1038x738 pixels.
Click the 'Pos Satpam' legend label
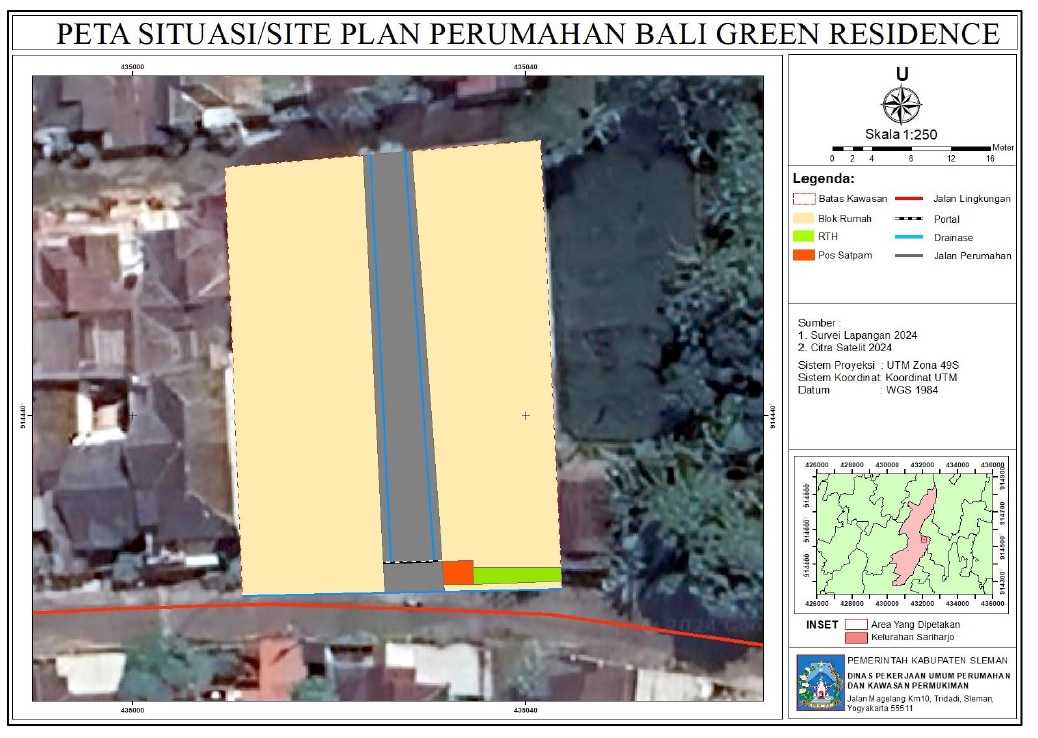(x=845, y=255)
